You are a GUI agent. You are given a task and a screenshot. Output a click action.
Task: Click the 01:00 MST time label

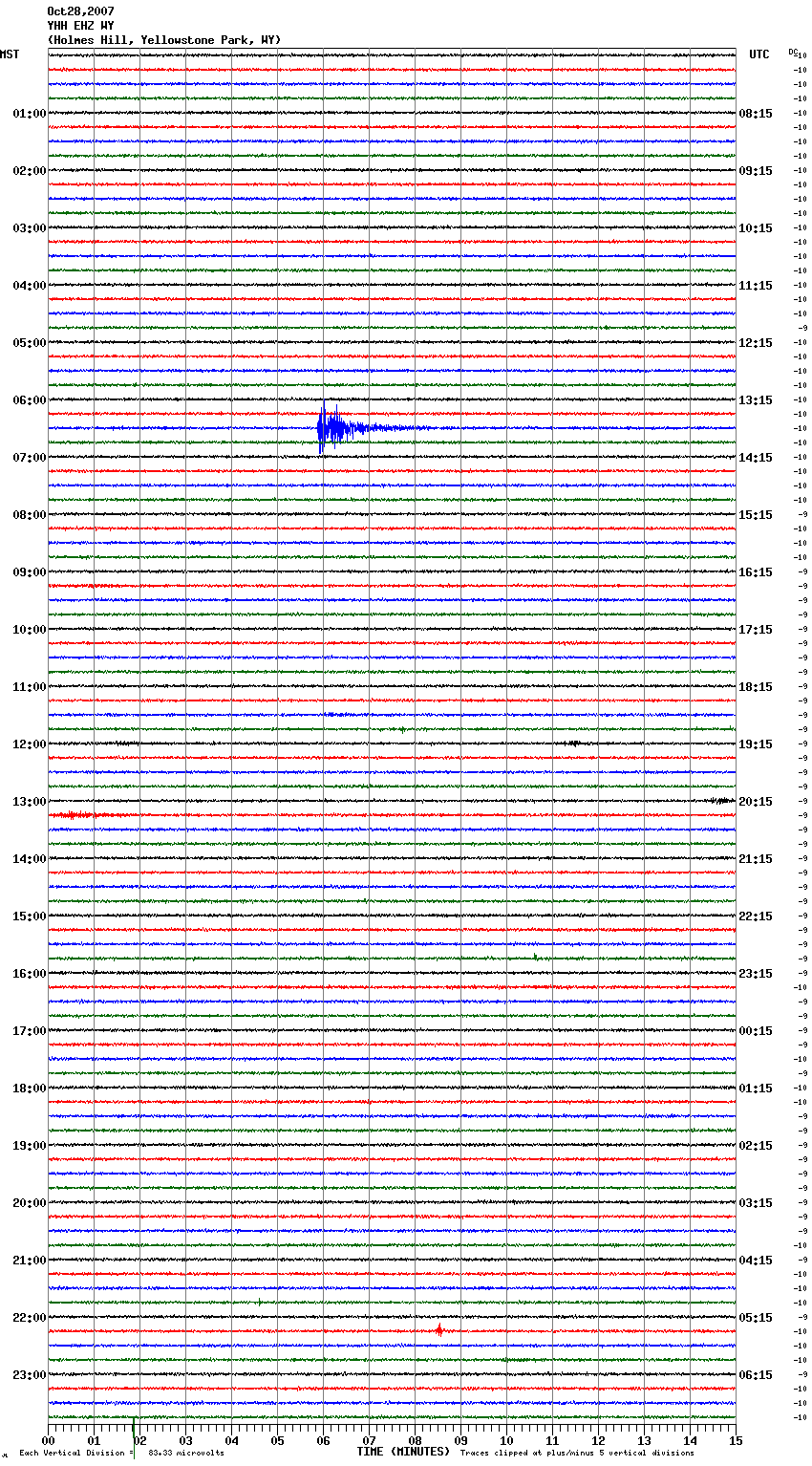pyautogui.click(x=30, y=114)
